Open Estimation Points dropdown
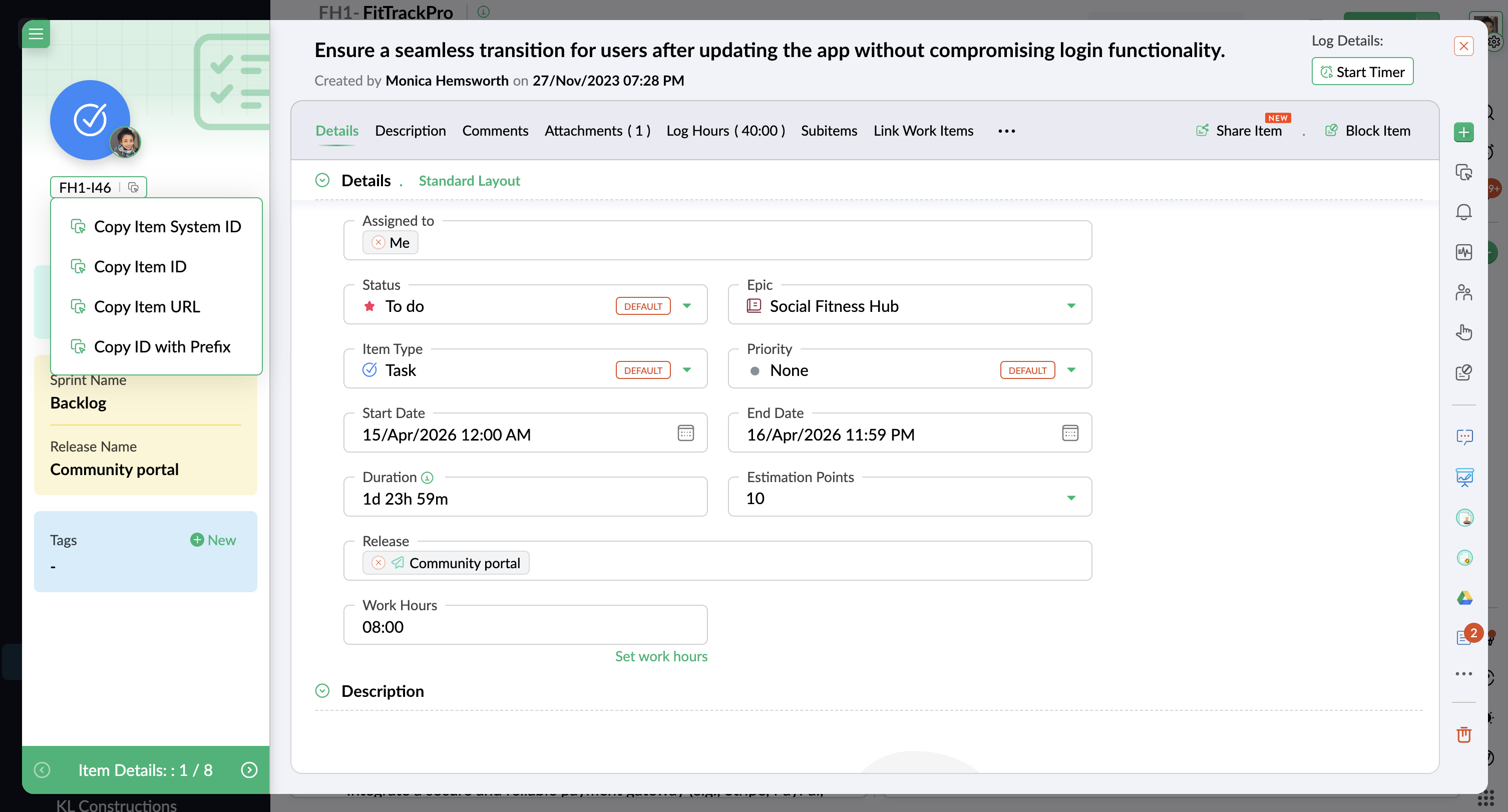This screenshot has height=812, width=1508. (1071, 498)
